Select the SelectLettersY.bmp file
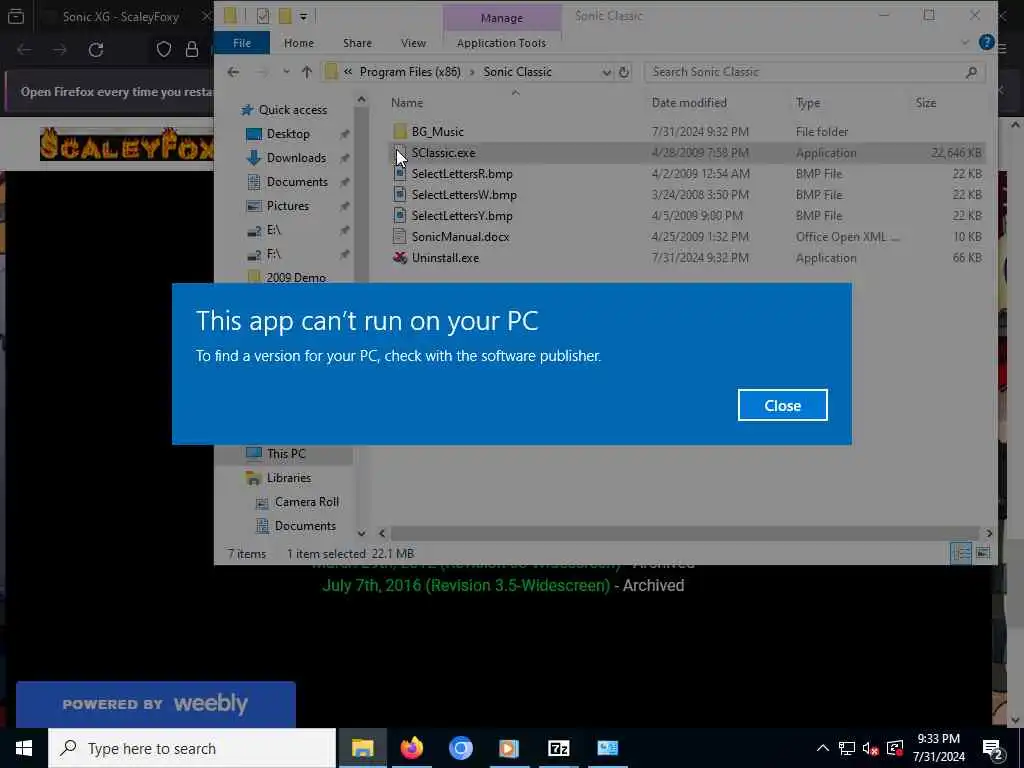 (x=462, y=216)
